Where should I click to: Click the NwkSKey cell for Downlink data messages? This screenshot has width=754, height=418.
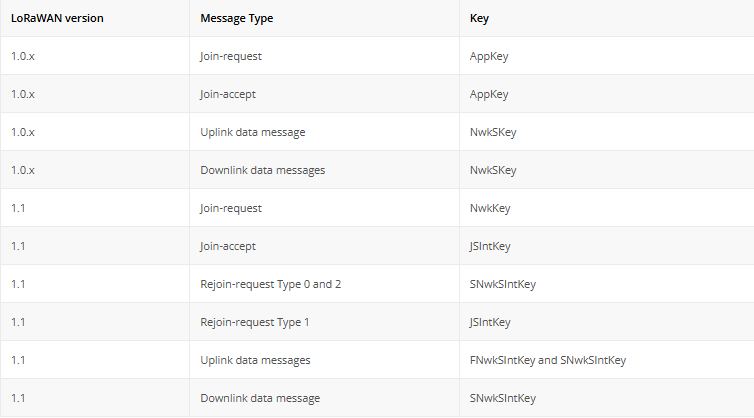tap(493, 170)
